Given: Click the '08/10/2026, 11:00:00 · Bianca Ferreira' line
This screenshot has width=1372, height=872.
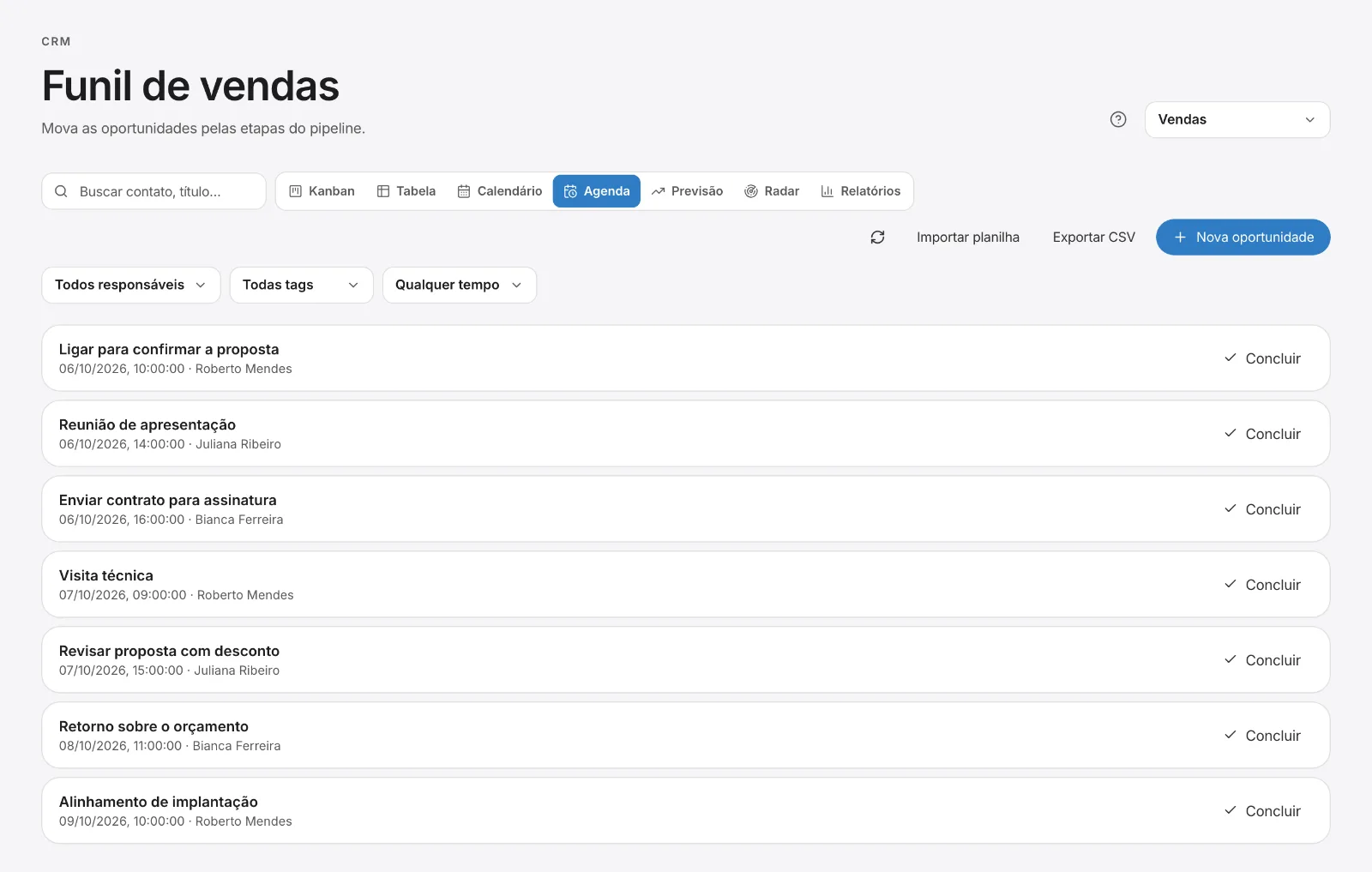Looking at the screenshot, I should coord(170,746).
